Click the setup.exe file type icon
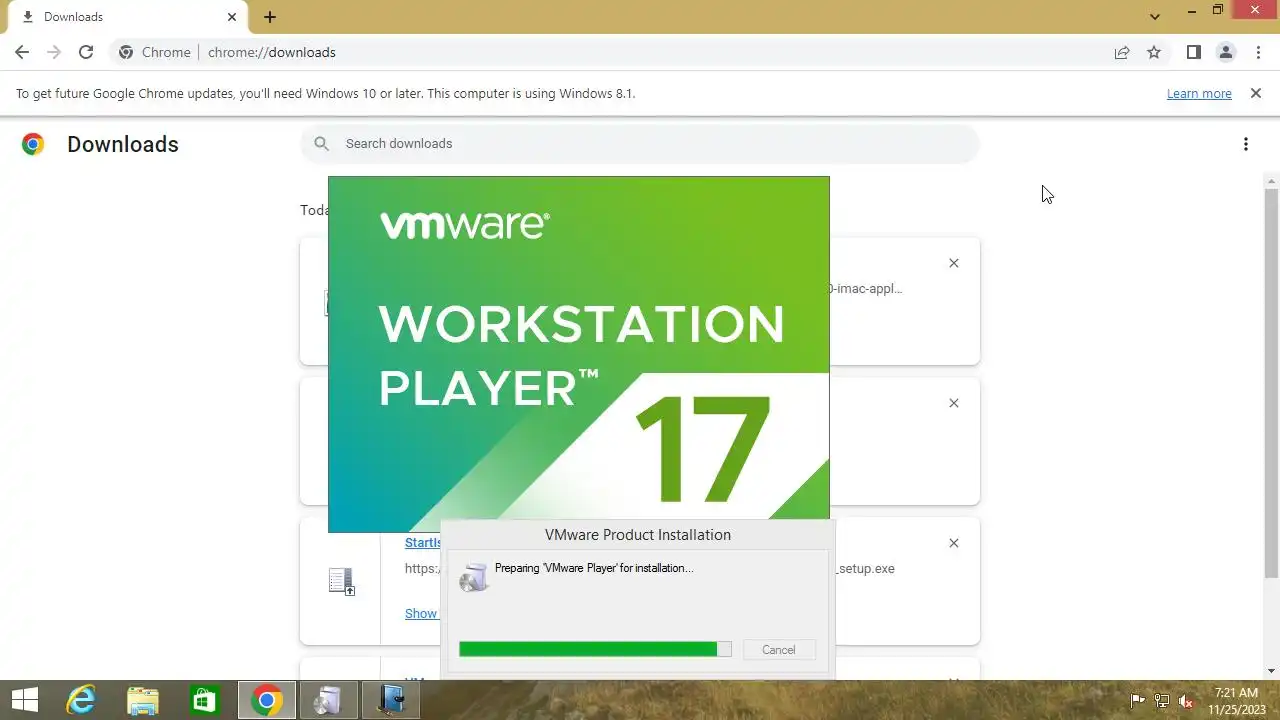1280x720 pixels. tap(341, 582)
